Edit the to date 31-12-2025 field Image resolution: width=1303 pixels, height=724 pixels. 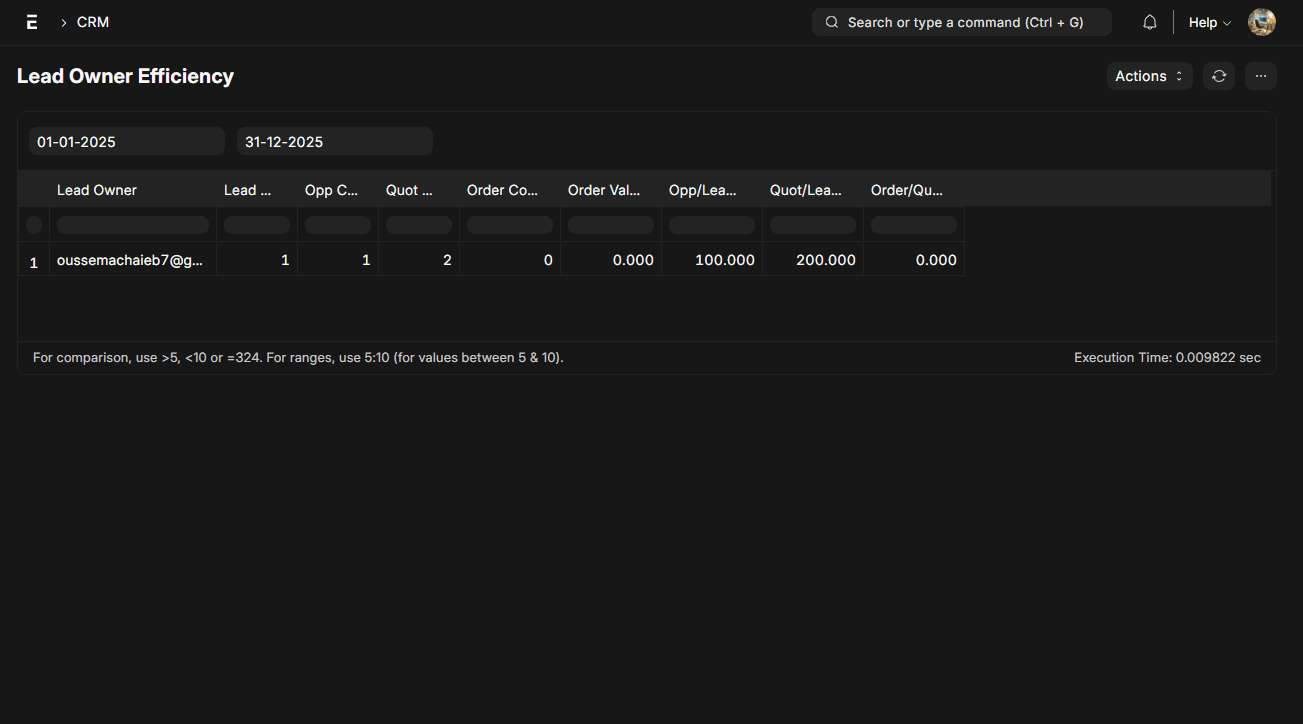coord(335,141)
